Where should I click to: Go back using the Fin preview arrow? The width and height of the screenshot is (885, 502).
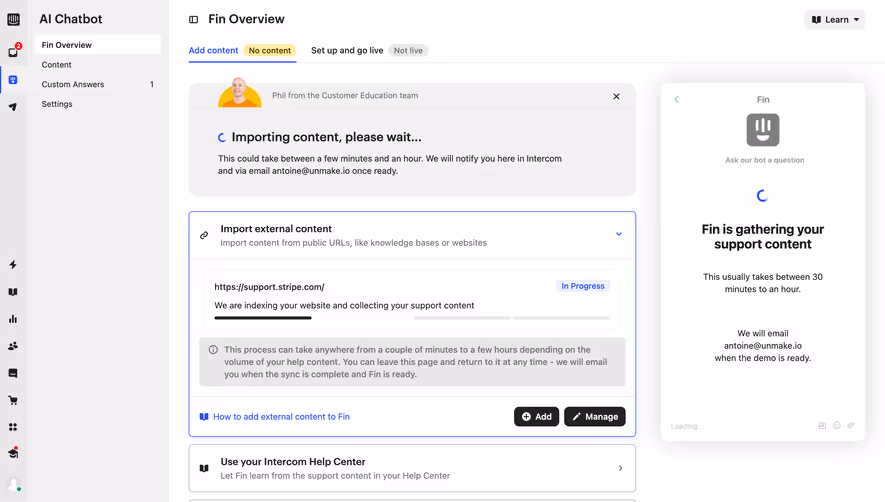pyautogui.click(x=677, y=99)
